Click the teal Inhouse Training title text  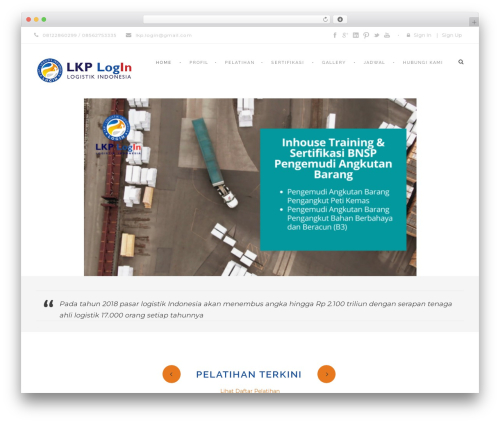point(333,158)
